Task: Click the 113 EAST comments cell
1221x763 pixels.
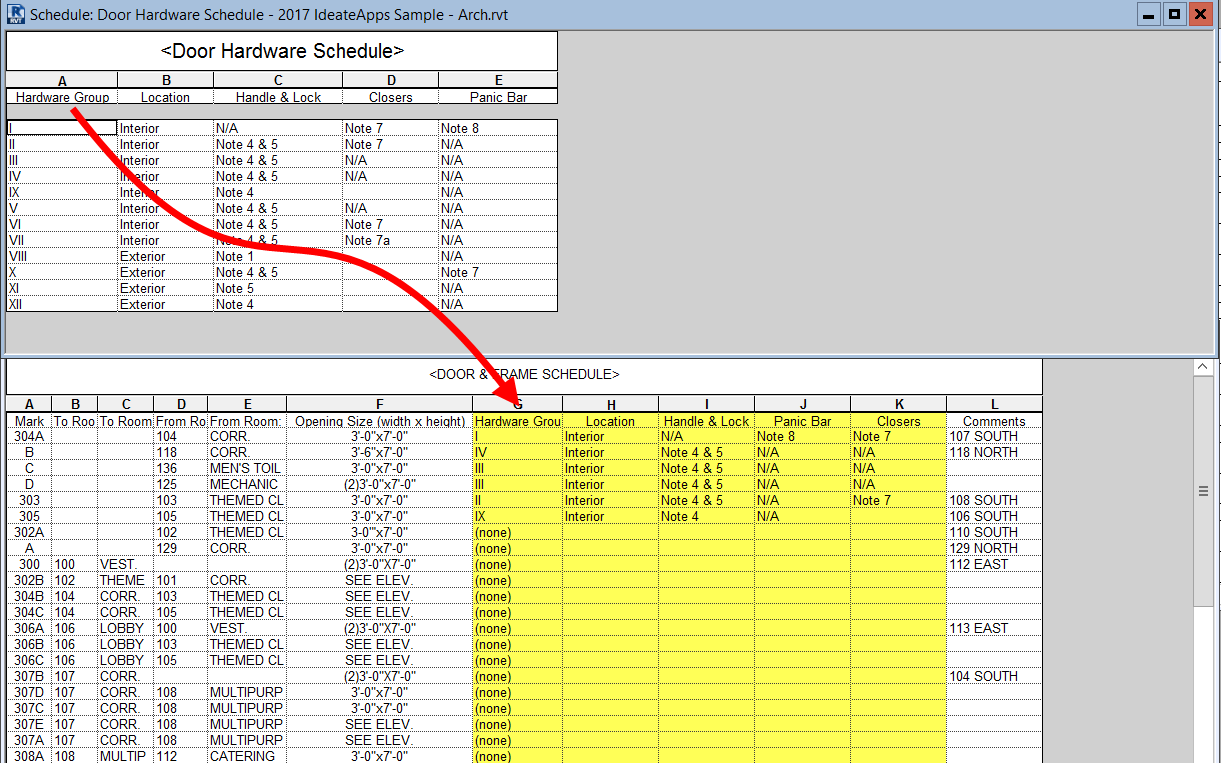Action: (994, 628)
